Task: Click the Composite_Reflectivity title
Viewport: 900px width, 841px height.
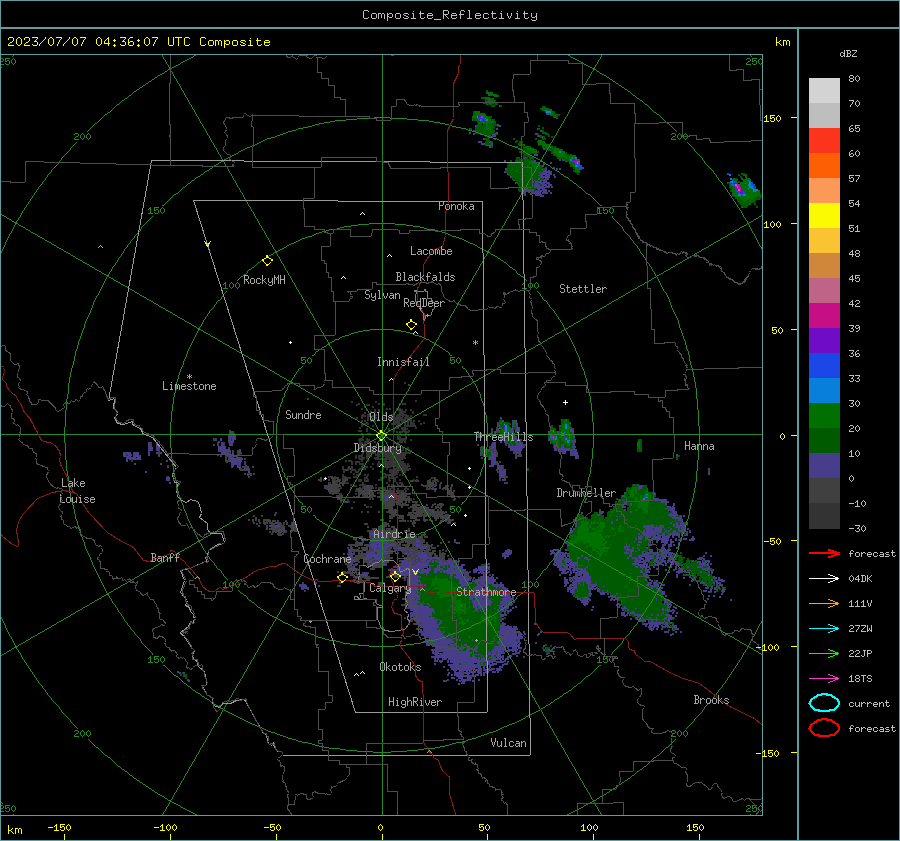Action: 449,15
